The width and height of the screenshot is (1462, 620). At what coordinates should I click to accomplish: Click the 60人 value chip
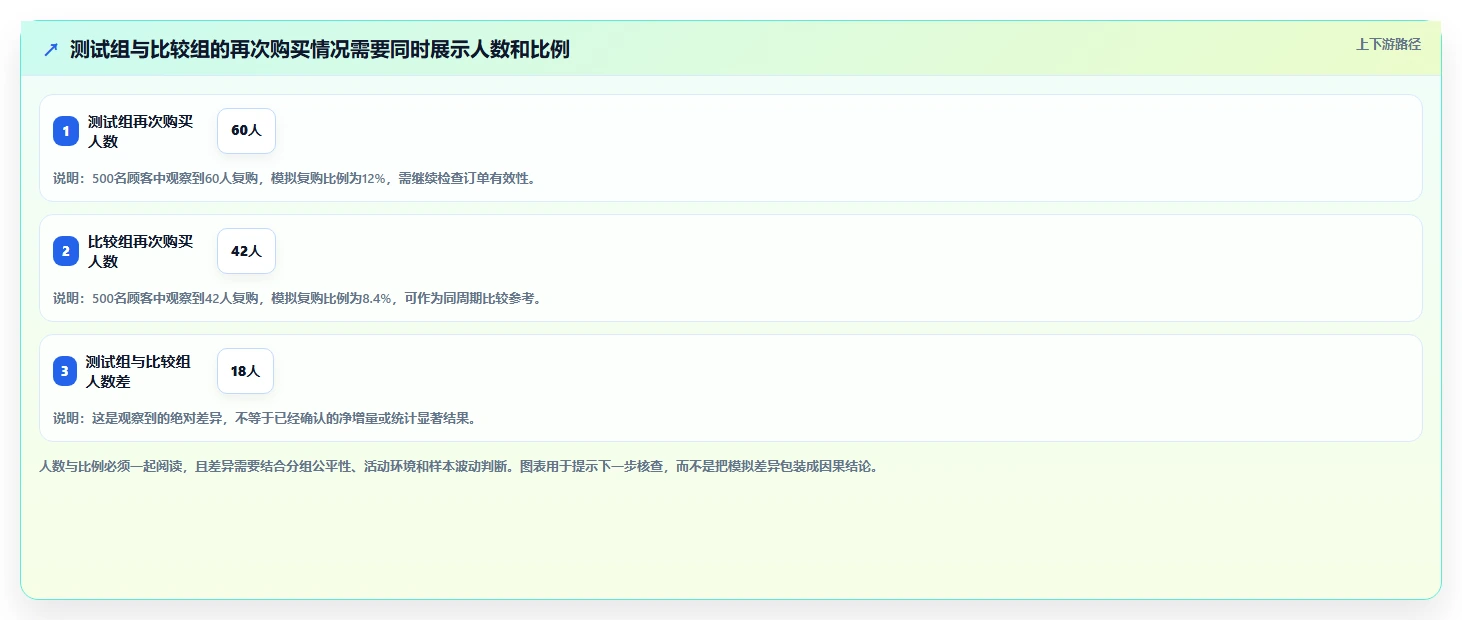coord(246,131)
